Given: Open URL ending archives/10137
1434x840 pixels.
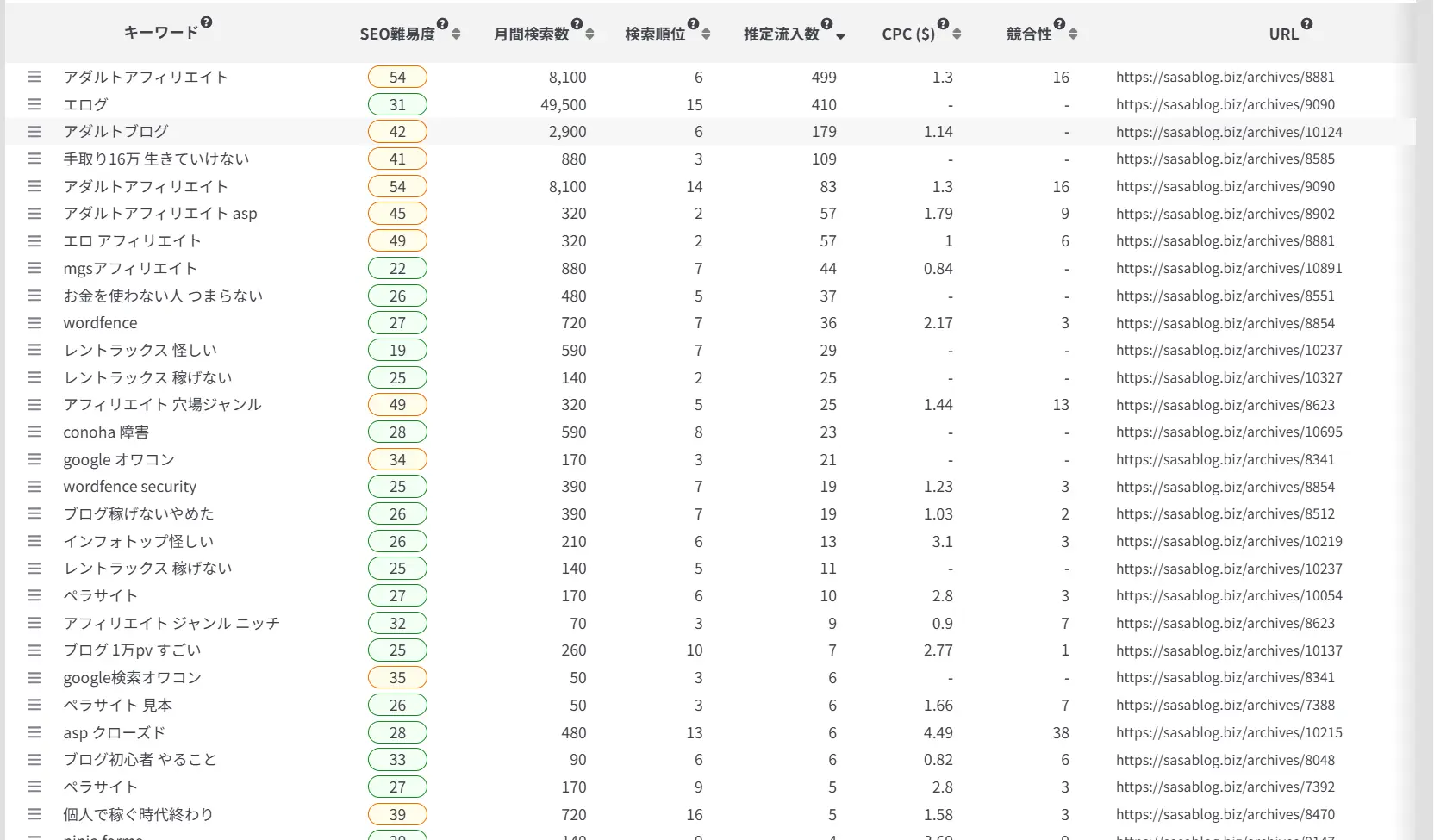Looking at the screenshot, I should coord(1229,650).
